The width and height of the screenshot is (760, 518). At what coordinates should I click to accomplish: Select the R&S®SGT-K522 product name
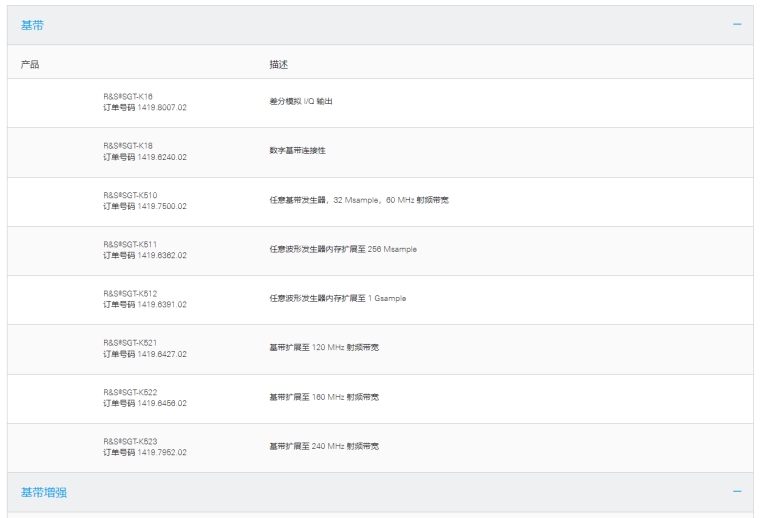[130, 391]
